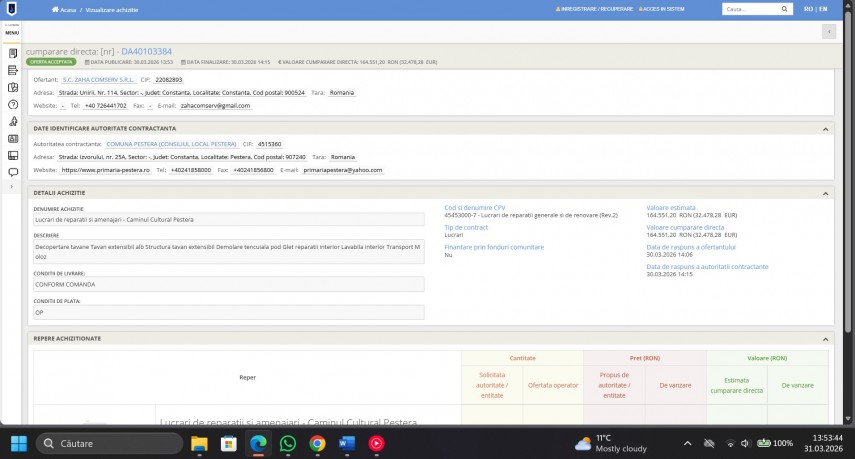Click the help question mark sidebar icon
The image size is (855, 459).
coord(12,104)
